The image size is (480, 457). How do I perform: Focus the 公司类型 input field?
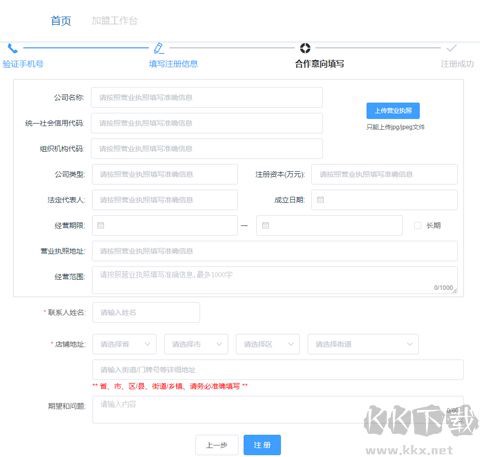pos(165,174)
